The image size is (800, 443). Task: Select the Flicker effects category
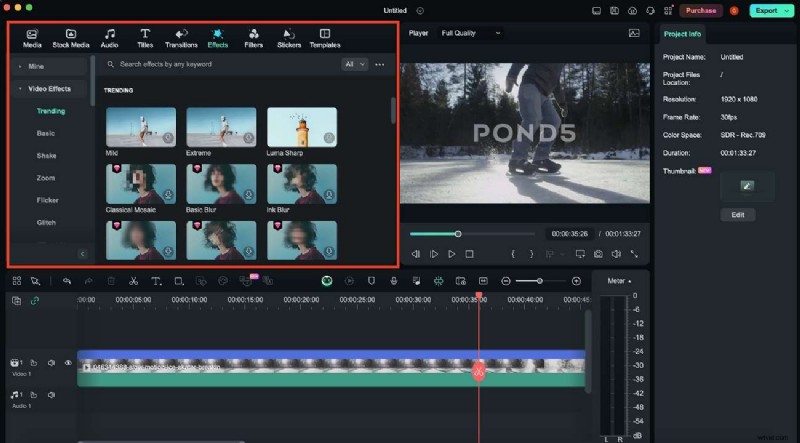coord(47,200)
